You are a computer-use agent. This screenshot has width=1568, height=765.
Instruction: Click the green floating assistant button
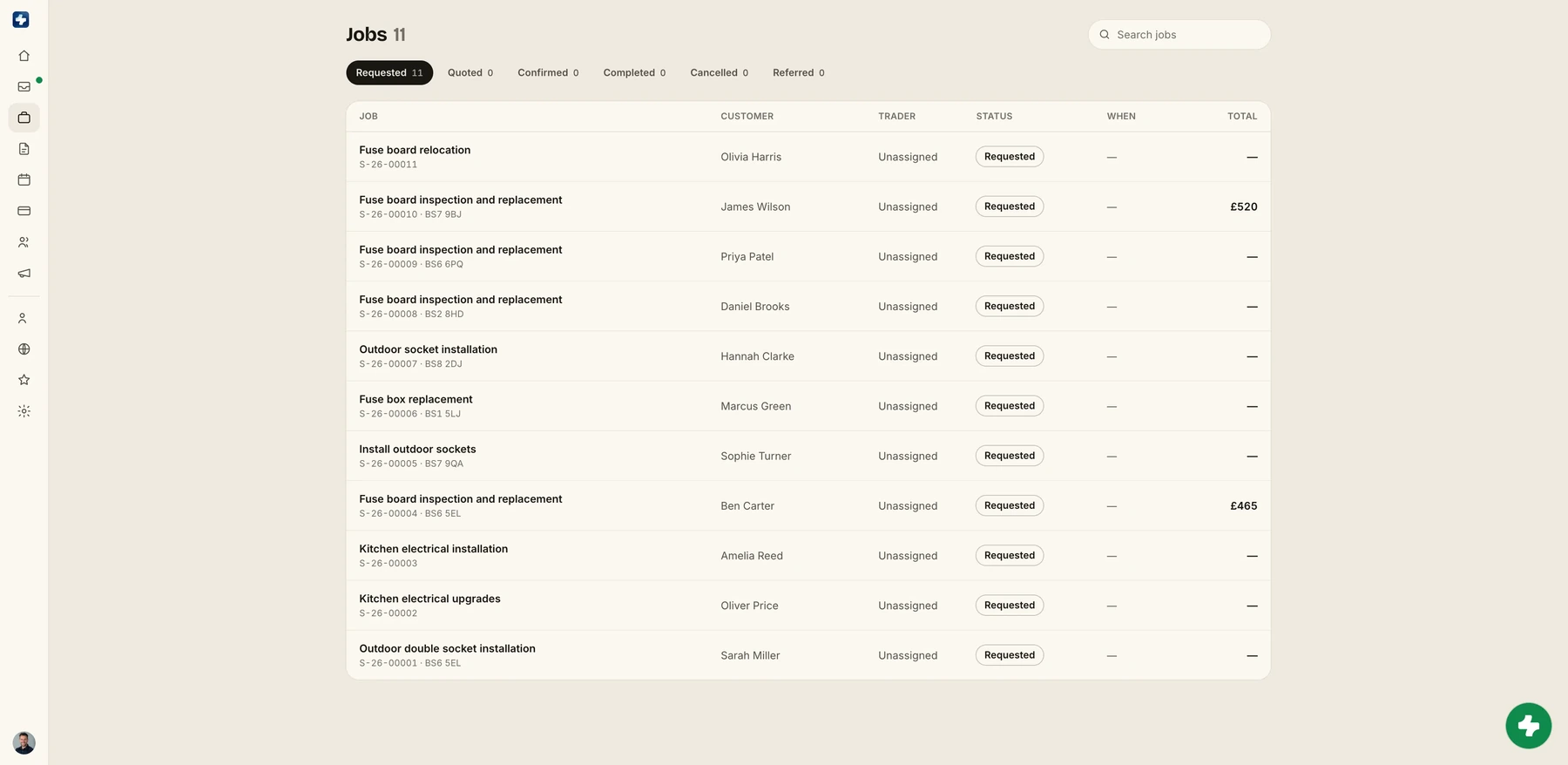(1528, 726)
